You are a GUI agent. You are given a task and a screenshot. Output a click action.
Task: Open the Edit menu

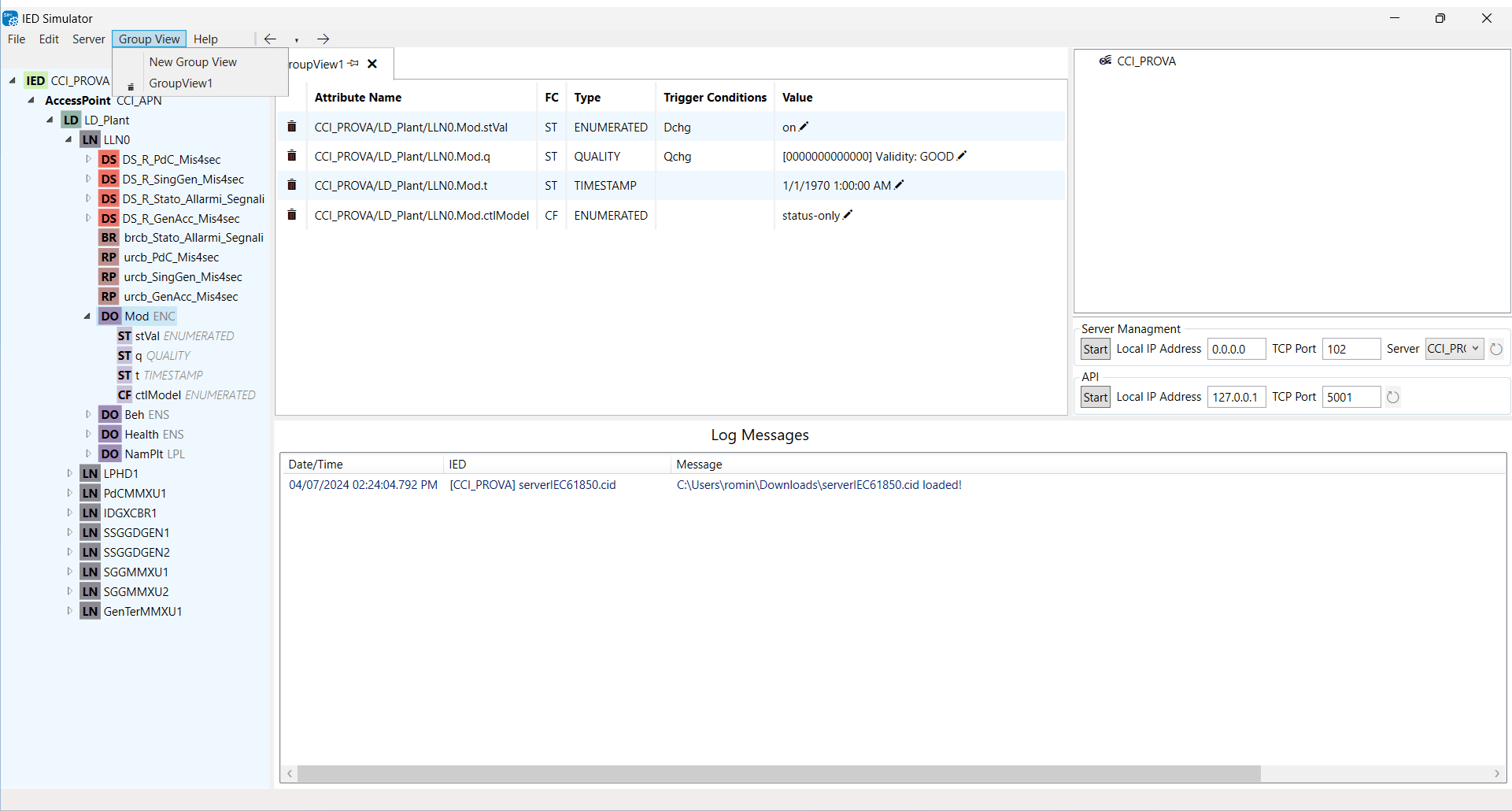pyautogui.click(x=49, y=39)
